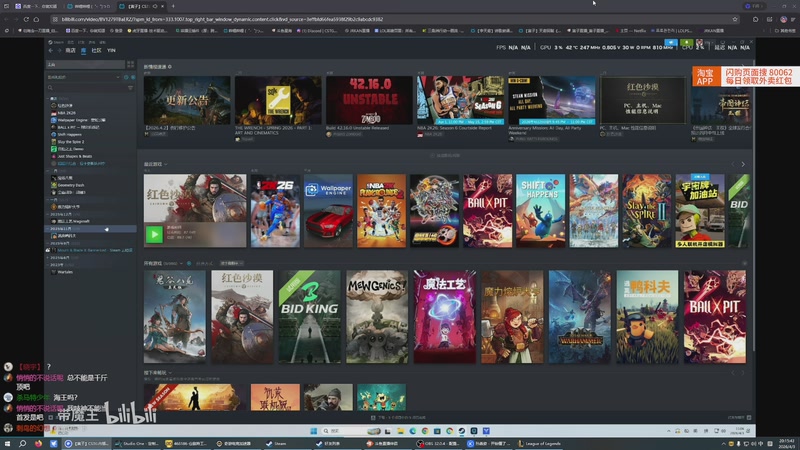Open settings gear beside the news section header
The height and width of the screenshot is (450, 800).
170,67
